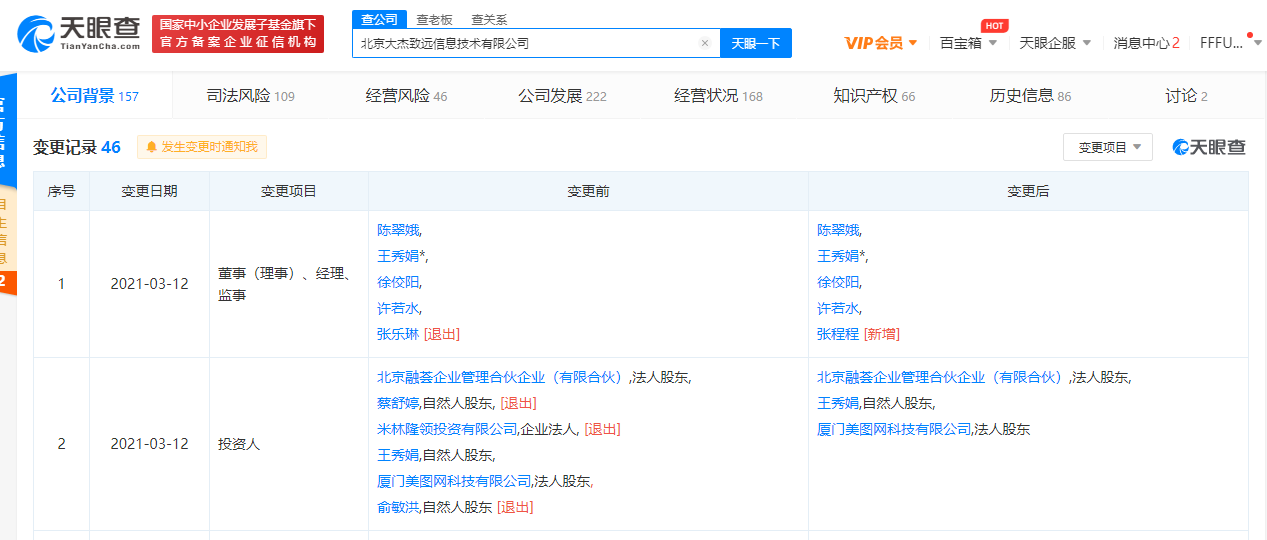The image size is (1267, 540).
Task: Switch to the 讨论 tab
Action: [1186, 96]
